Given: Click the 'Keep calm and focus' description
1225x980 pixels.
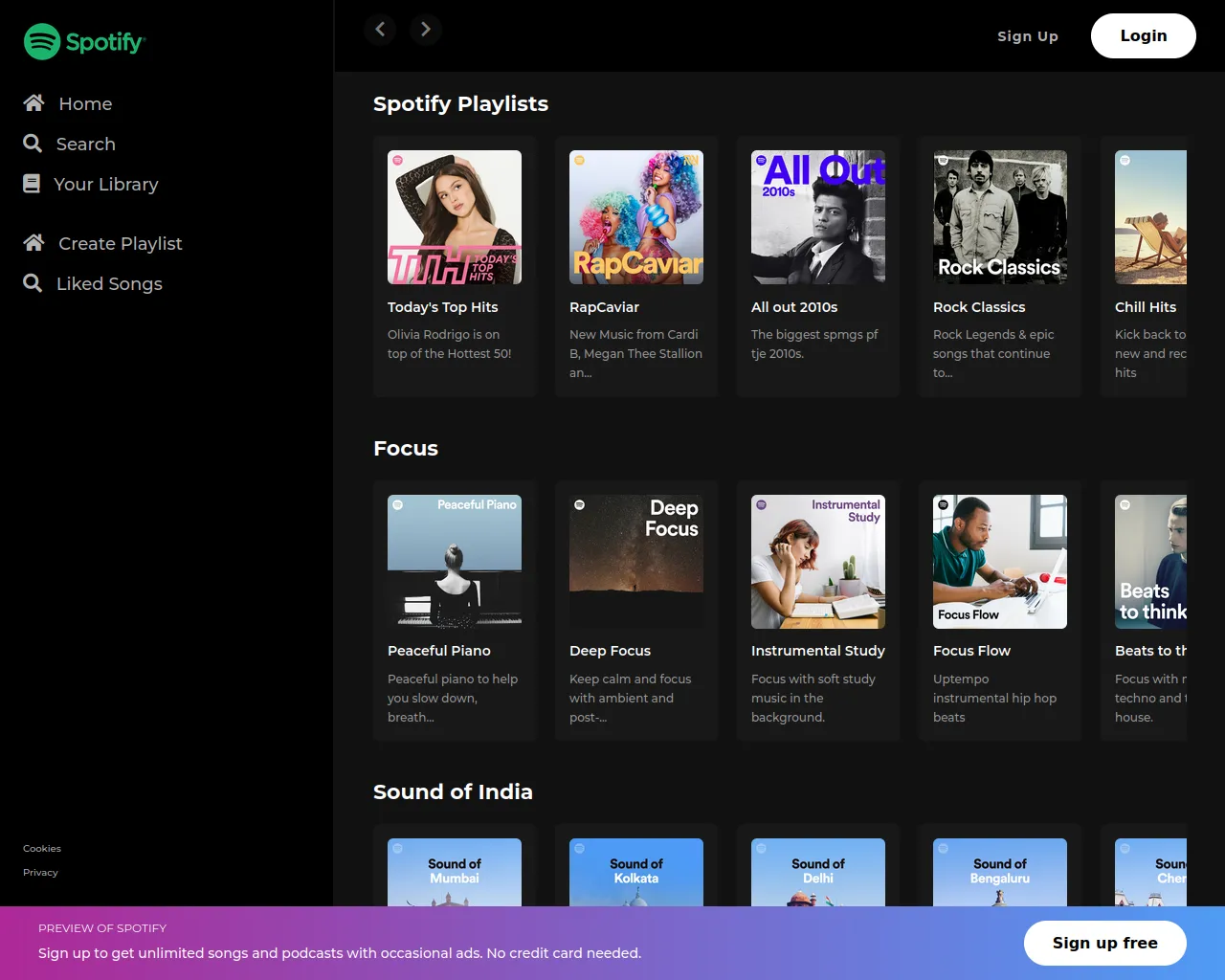Looking at the screenshot, I should 631,699.
